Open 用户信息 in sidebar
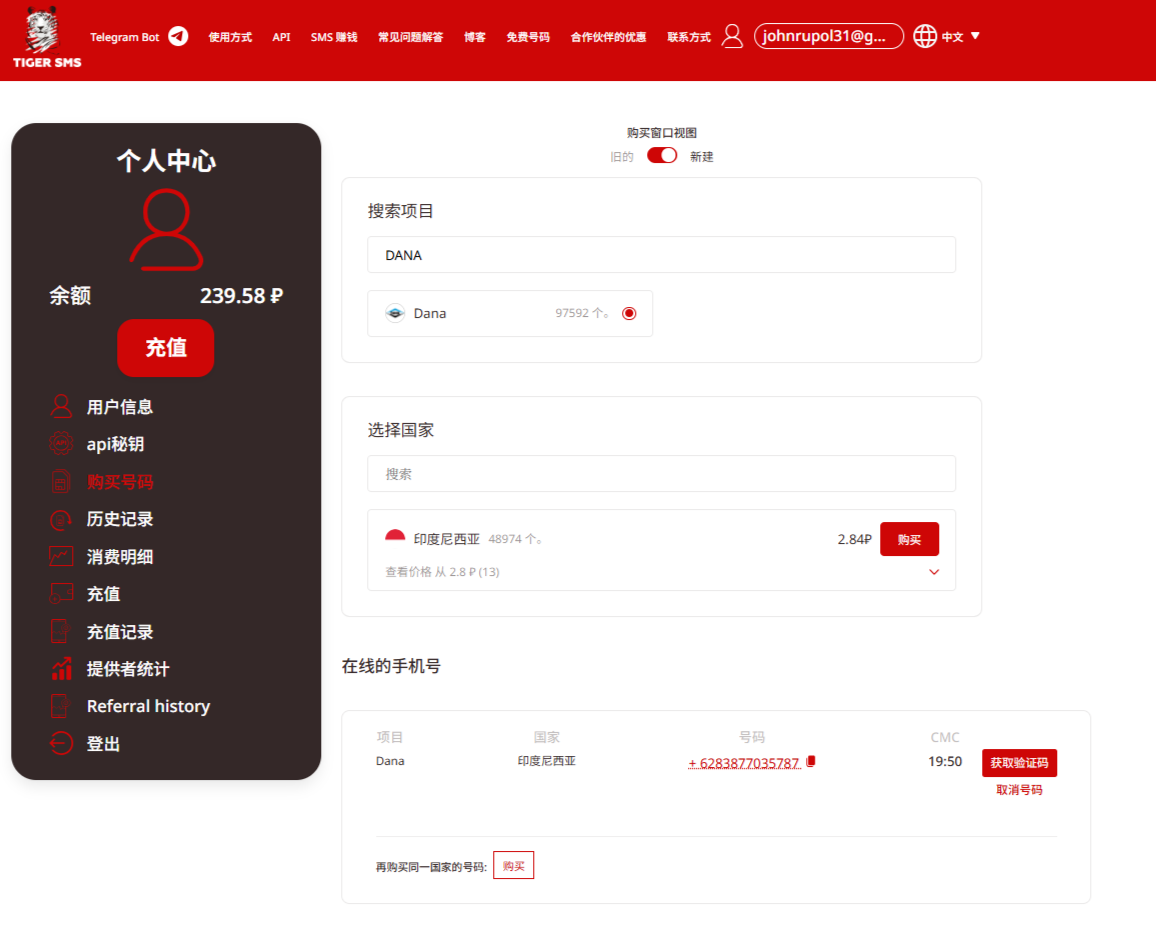Viewport: 1156px width, 947px height. tap(119, 407)
